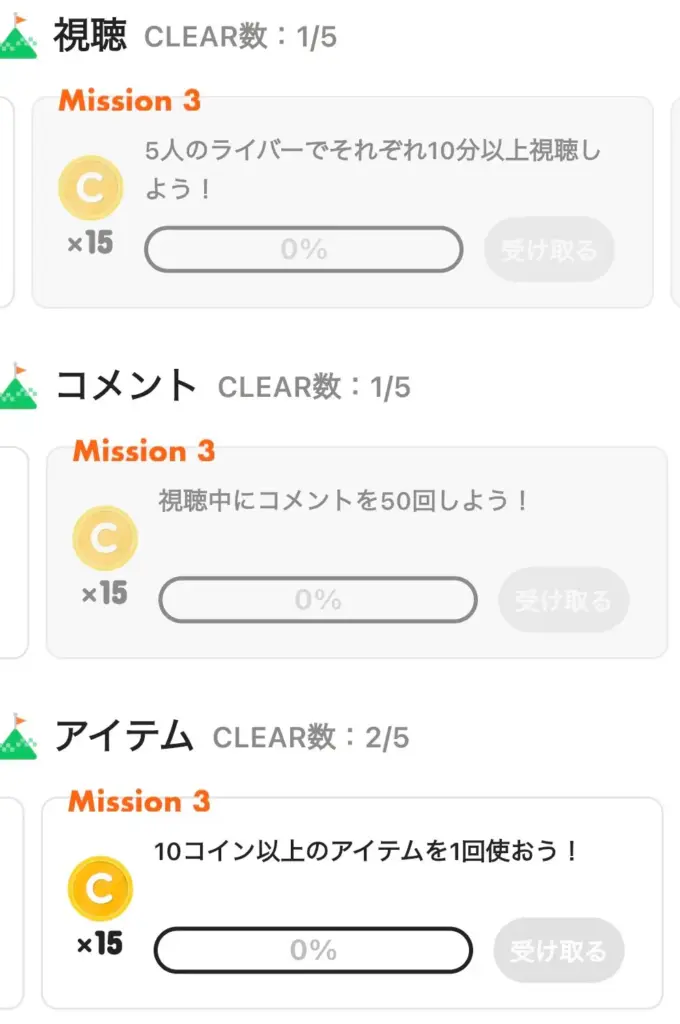Tap the coin icon in the アイテム mission card
Viewport: 680px width, 1024px height.
100,888
